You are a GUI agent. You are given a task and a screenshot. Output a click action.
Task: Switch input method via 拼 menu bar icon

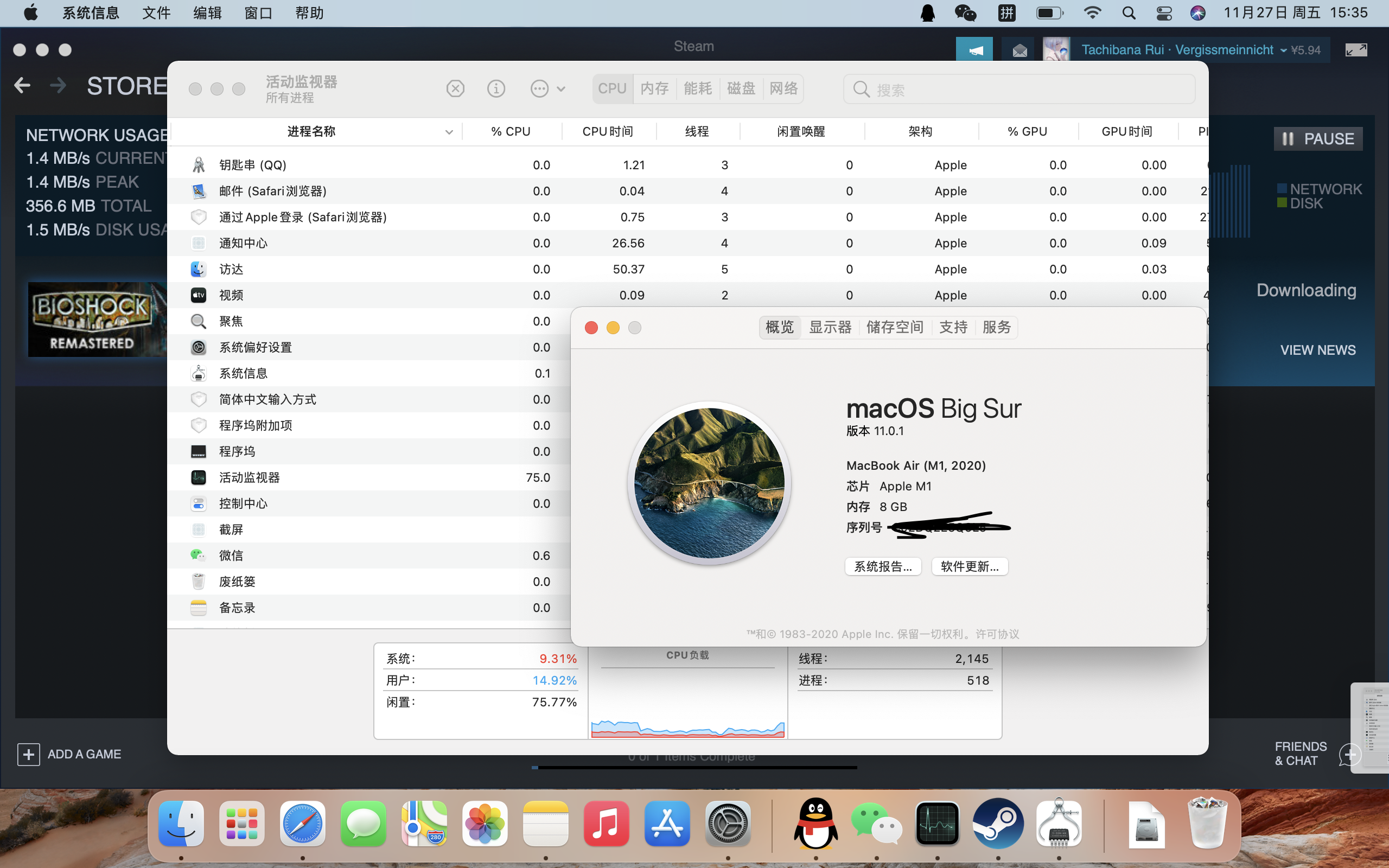(1008, 12)
